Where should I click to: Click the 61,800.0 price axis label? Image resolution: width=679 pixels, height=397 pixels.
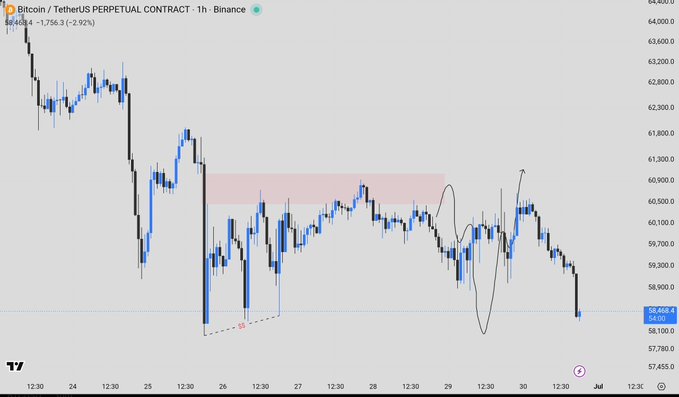(x=661, y=133)
